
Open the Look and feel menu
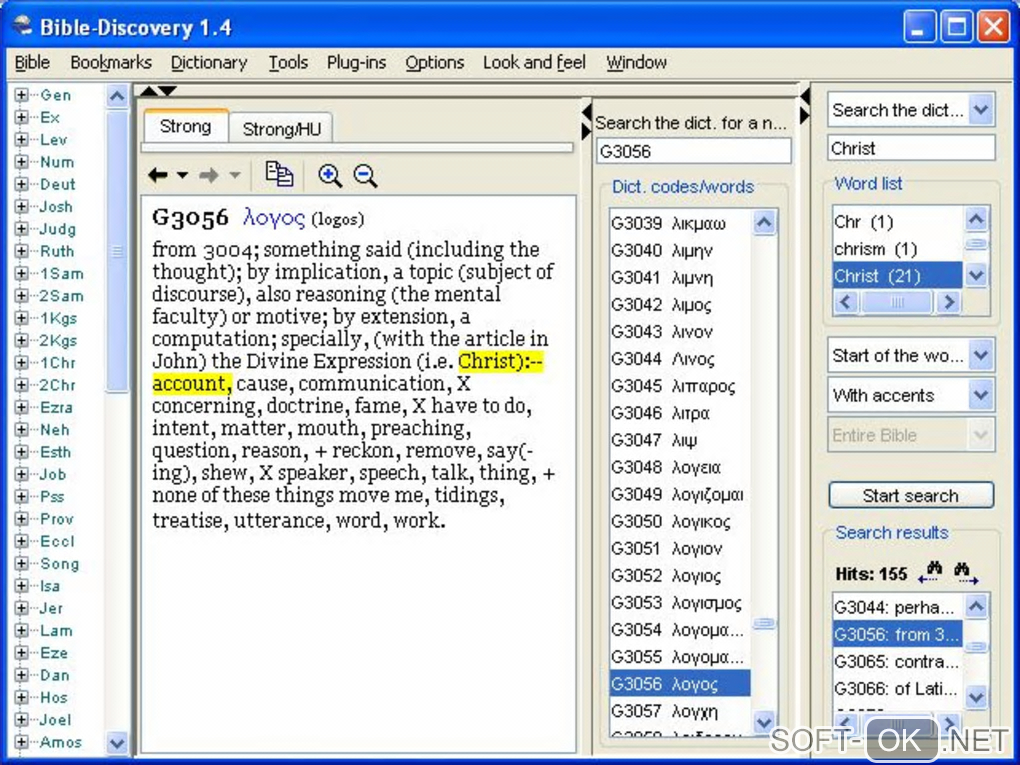pos(534,62)
